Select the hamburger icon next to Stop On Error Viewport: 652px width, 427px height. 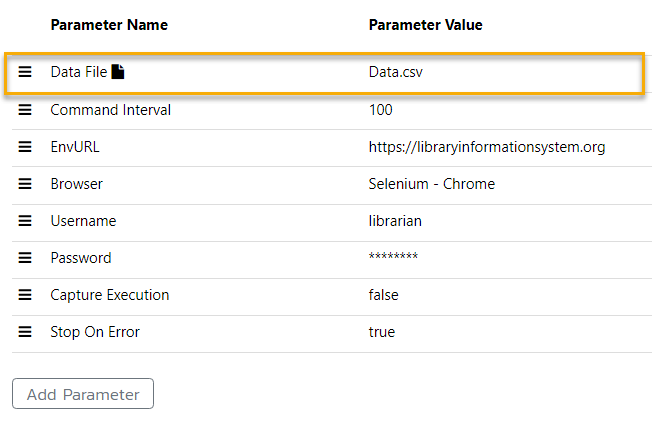point(25,332)
